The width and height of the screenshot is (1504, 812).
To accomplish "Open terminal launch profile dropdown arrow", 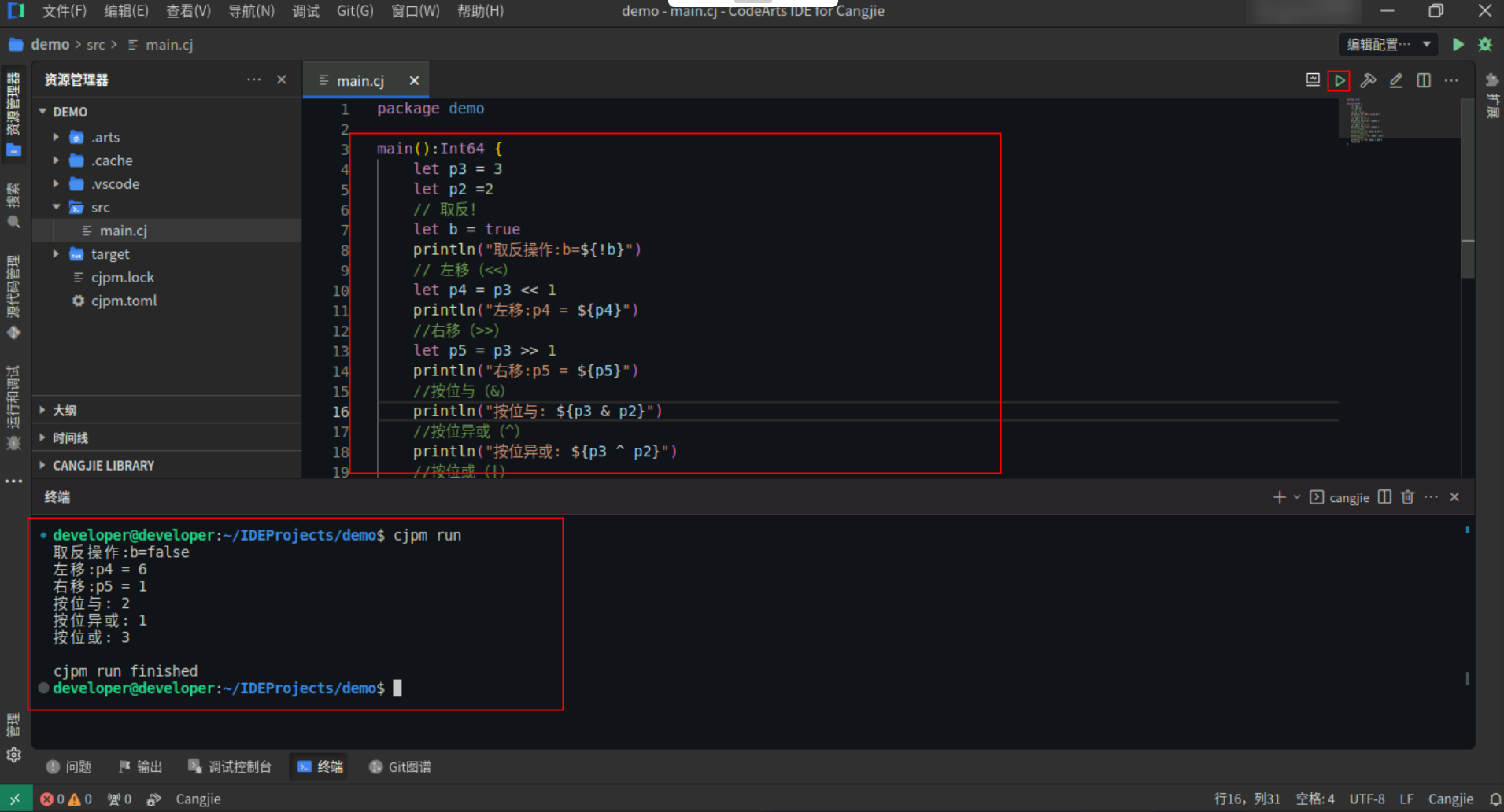I will tap(1296, 497).
